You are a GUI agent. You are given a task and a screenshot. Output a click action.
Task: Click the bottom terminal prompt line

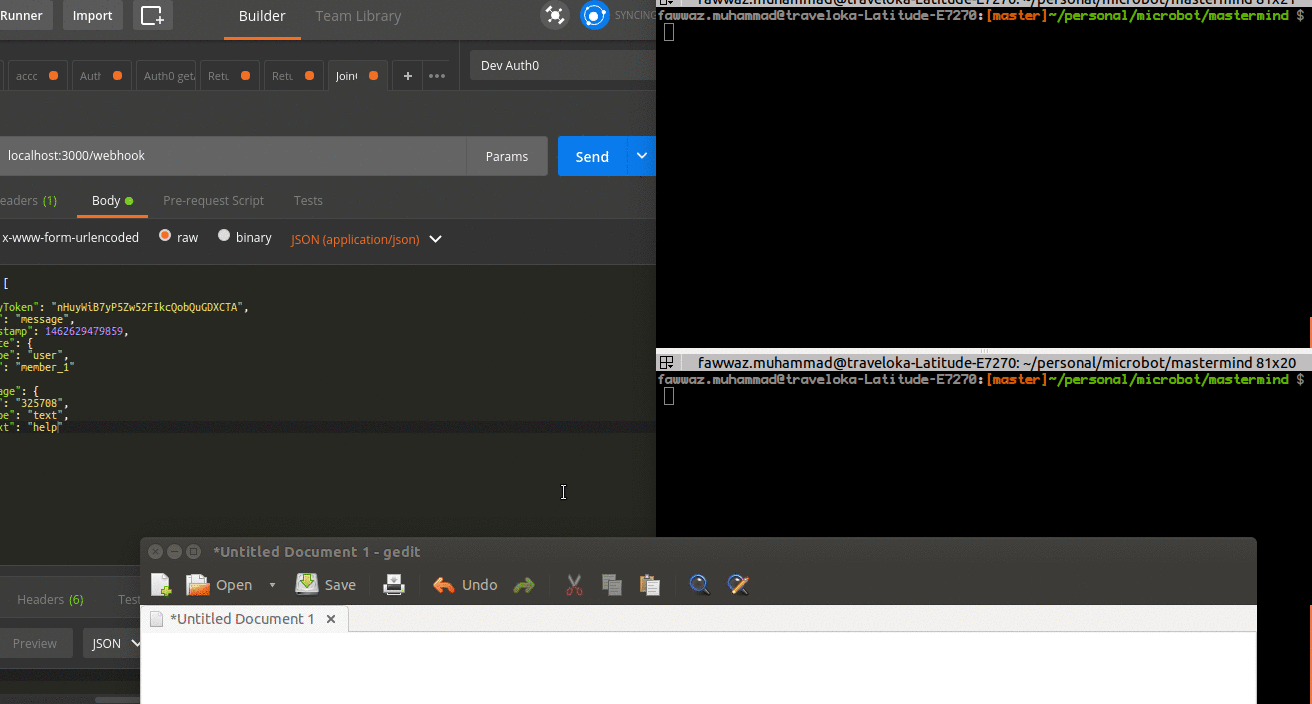[981, 380]
